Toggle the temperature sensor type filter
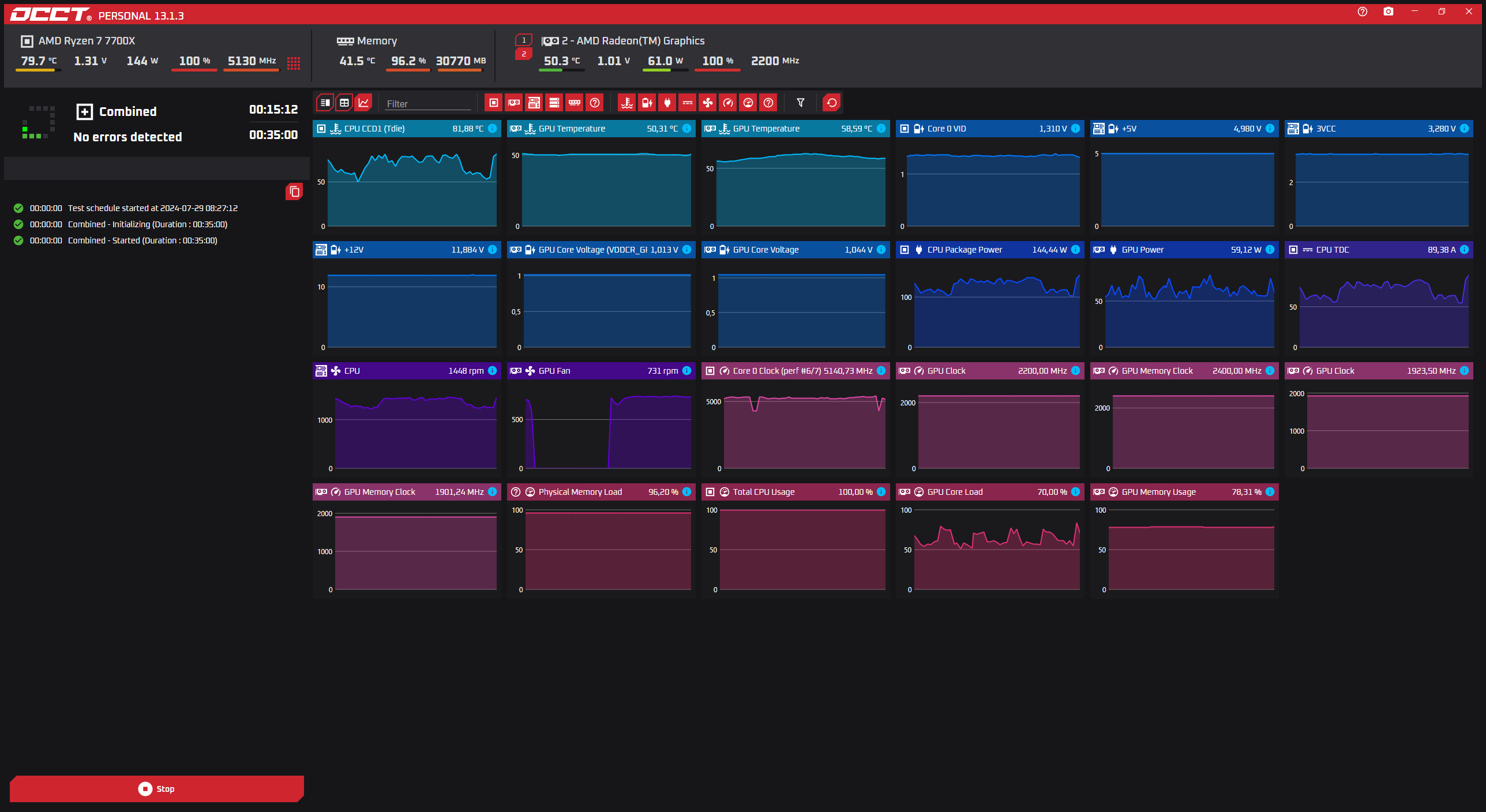 tap(627, 103)
